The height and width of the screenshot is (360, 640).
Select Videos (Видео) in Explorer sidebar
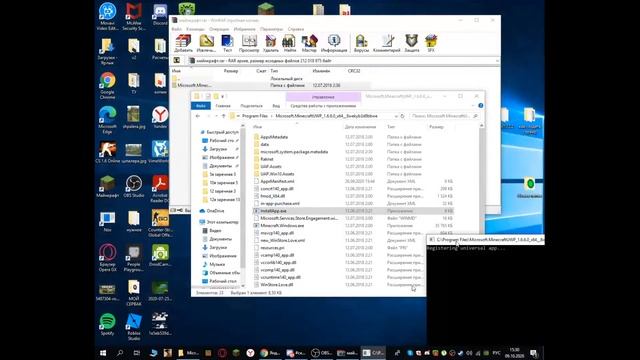click(x=212, y=230)
